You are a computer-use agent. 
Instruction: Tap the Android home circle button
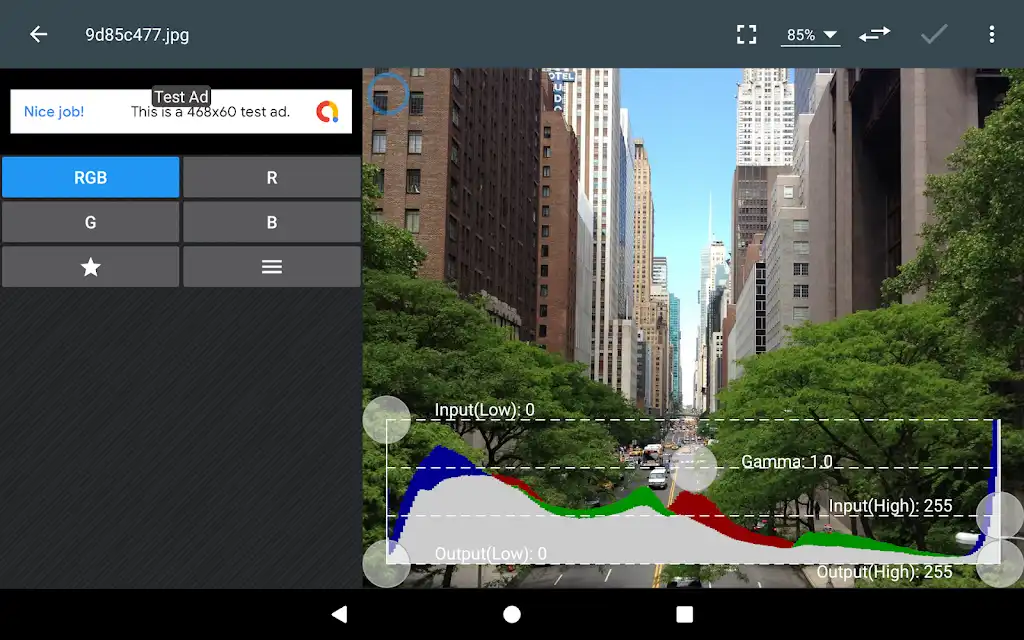coord(512,615)
